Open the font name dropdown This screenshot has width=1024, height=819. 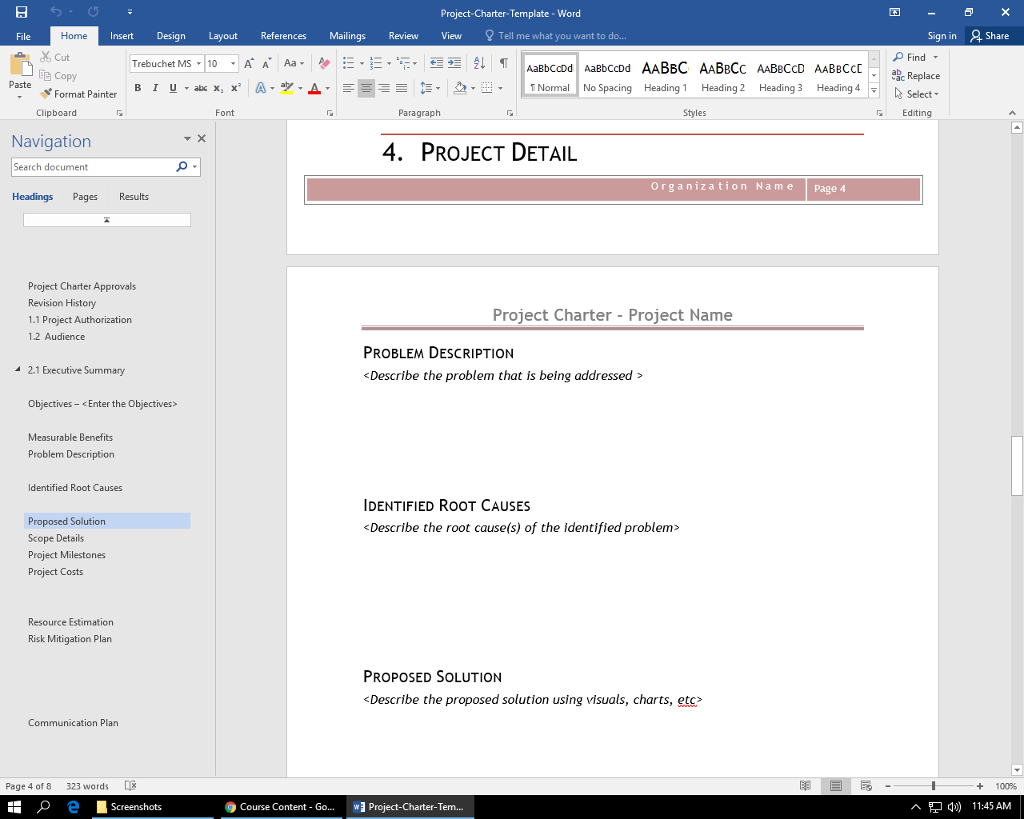[199, 64]
